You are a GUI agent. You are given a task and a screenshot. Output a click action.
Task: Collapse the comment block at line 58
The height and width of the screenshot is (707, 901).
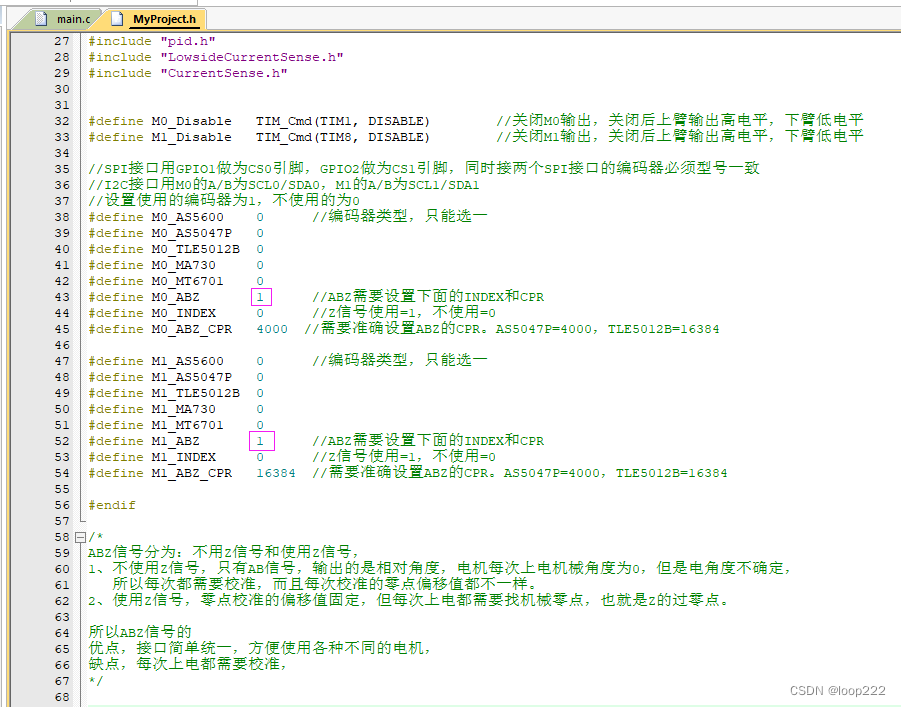pos(80,537)
